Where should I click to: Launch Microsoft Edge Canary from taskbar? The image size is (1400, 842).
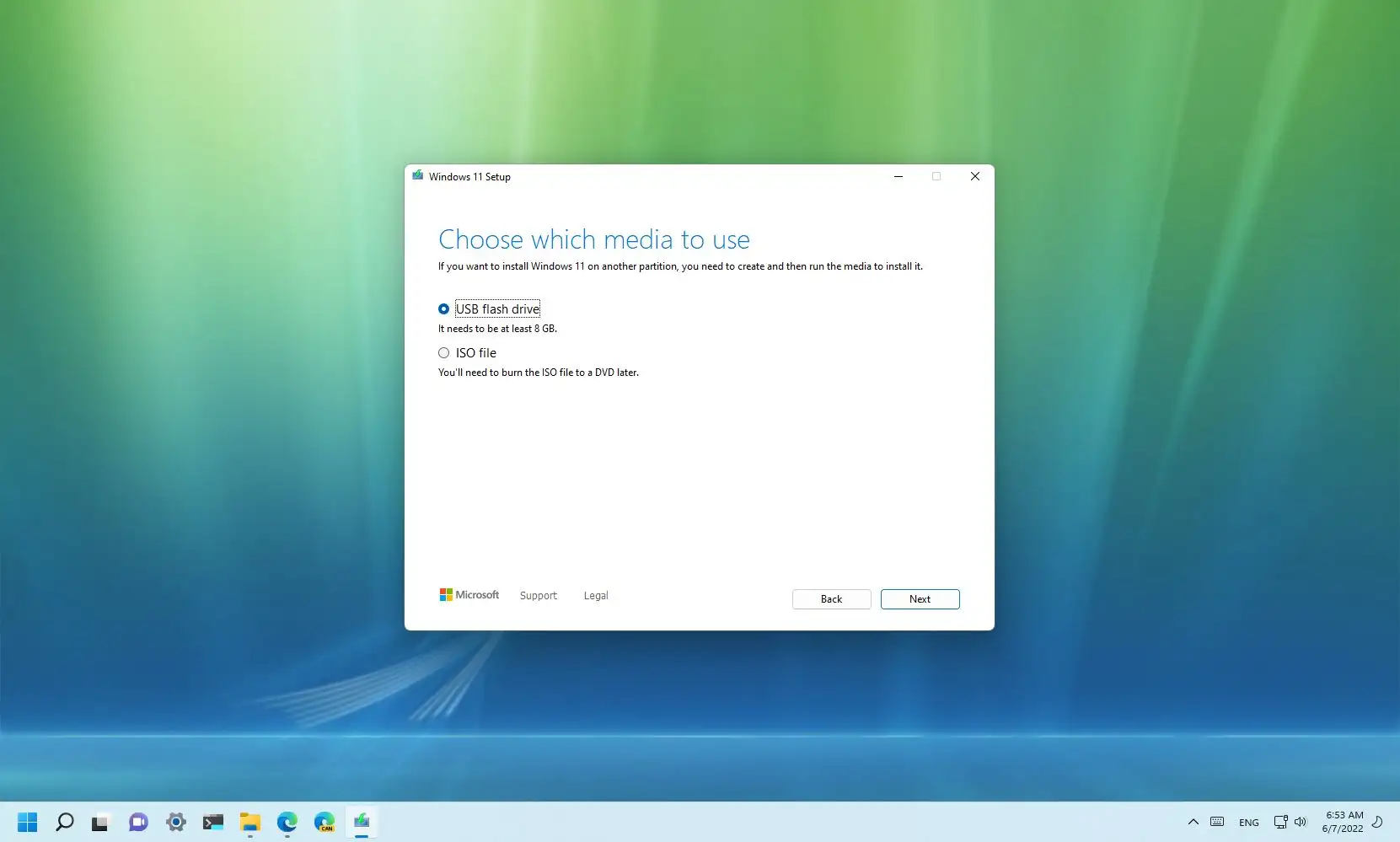[325, 822]
